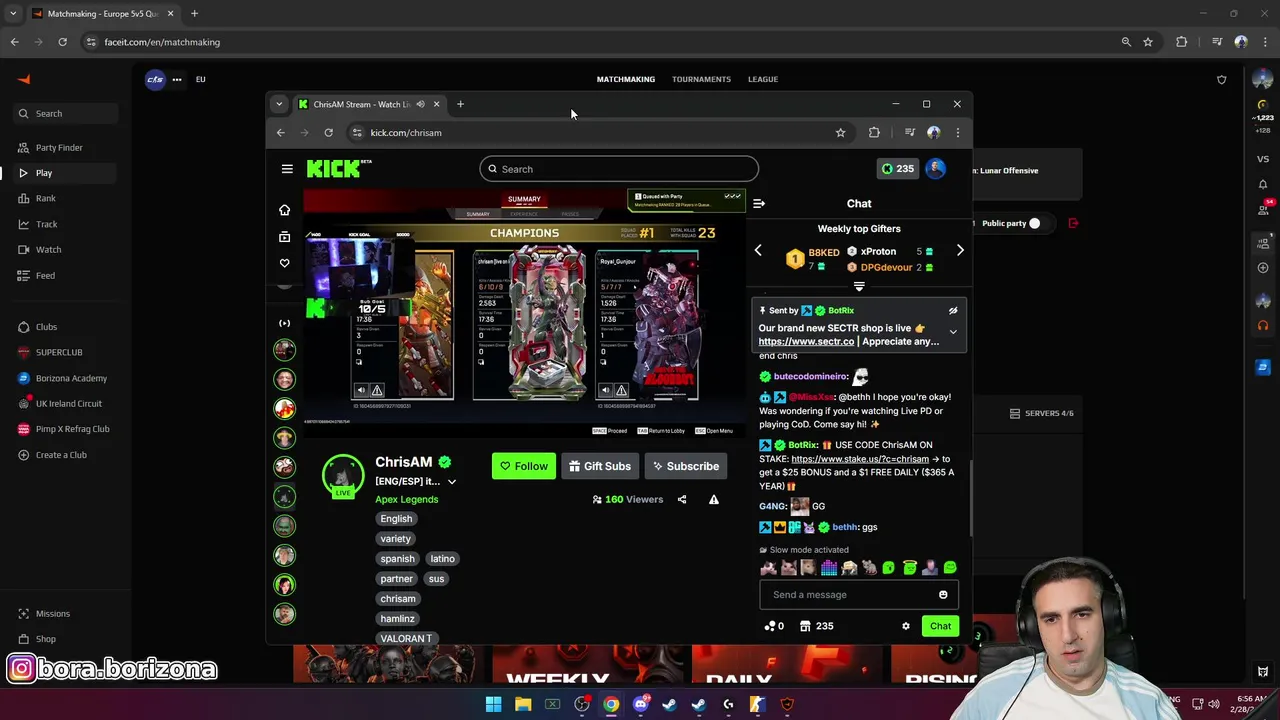Collapse the Kick chat panel
The height and width of the screenshot is (720, 1280).
[x=759, y=203]
